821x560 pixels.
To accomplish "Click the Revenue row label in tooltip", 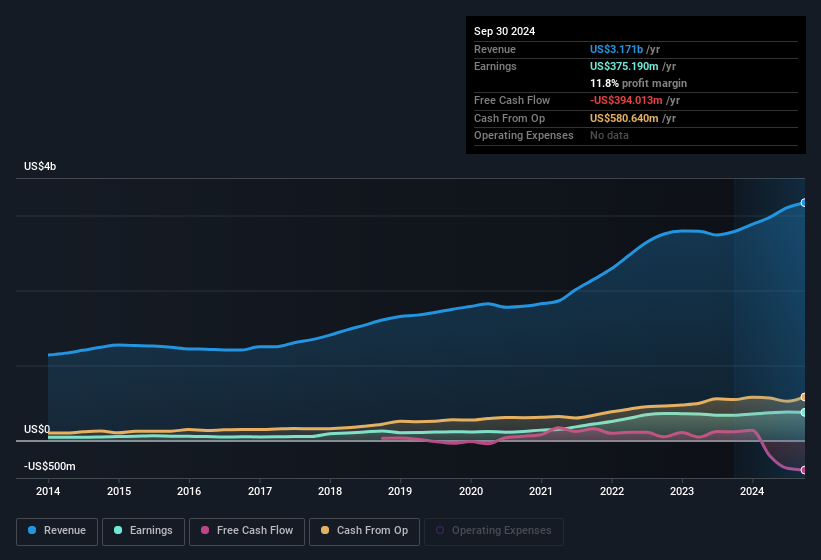I will point(495,49).
